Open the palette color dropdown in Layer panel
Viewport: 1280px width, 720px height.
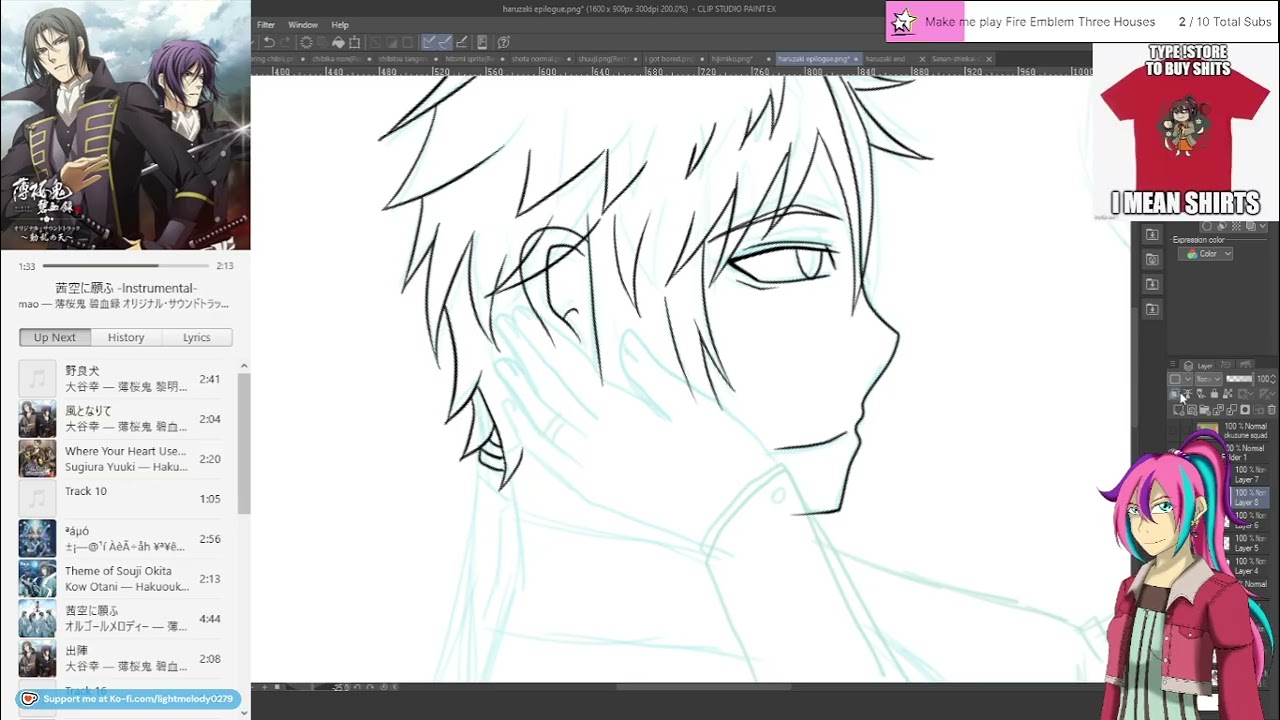point(1179,379)
